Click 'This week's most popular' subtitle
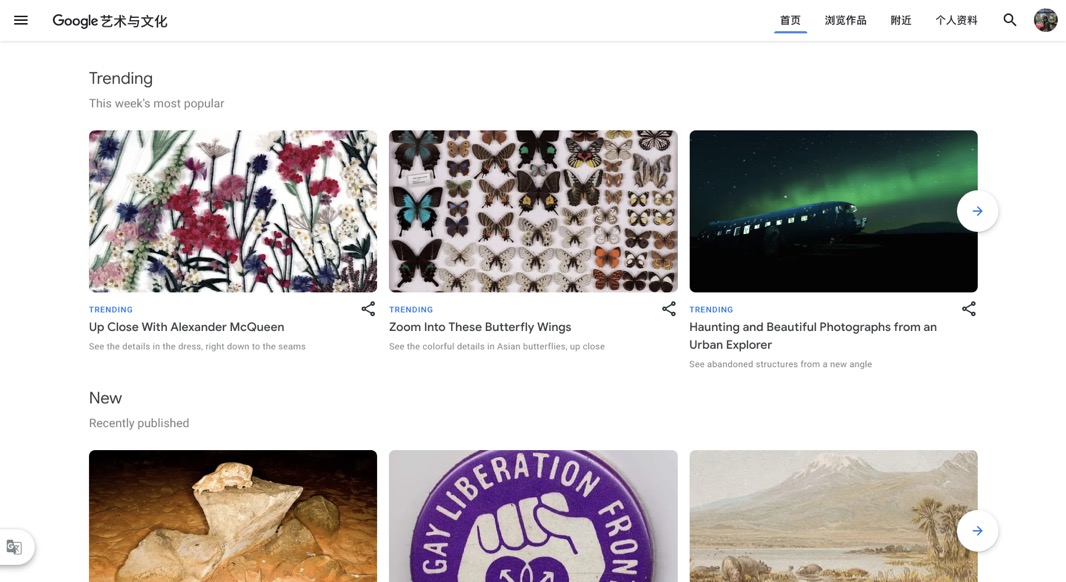 pos(156,103)
